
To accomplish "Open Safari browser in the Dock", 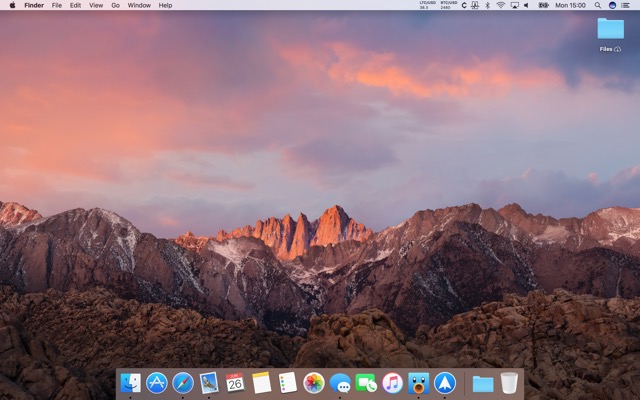I will 183,383.
